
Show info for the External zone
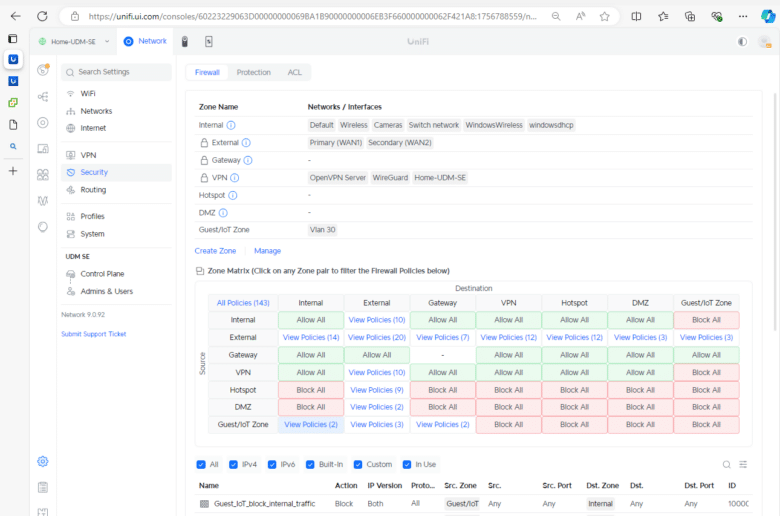(246, 143)
